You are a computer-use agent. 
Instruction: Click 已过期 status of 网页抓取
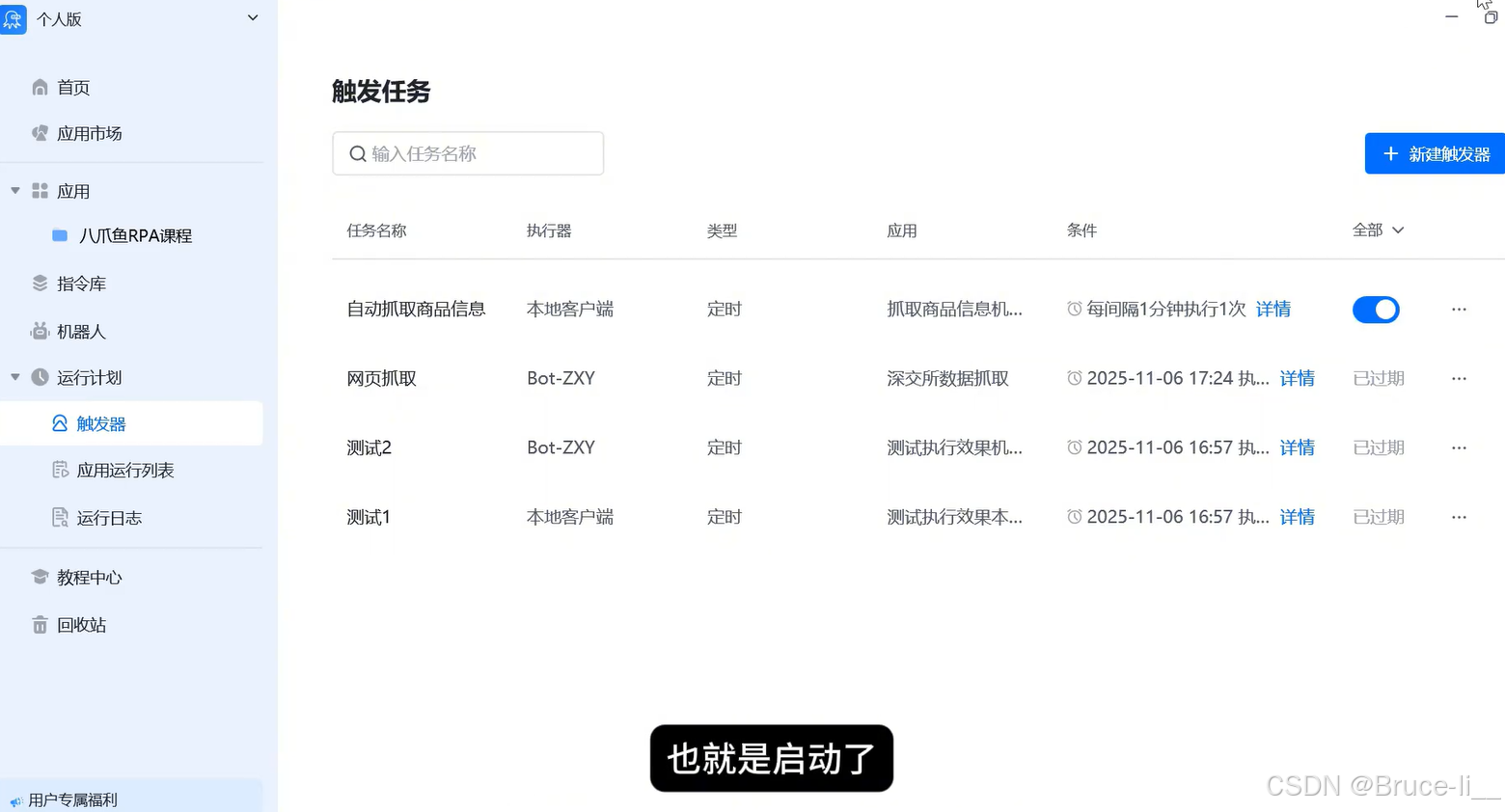(x=1379, y=378)
